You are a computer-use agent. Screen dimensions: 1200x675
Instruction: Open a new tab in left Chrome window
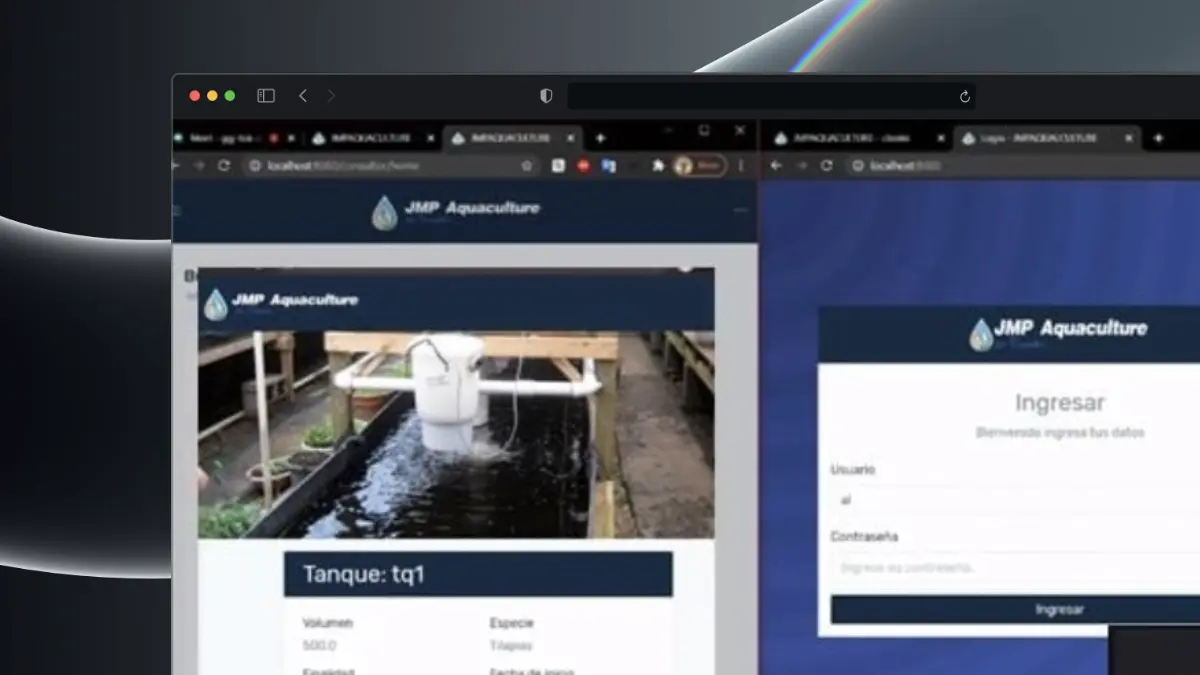pyautogui.click(x=600, y=138)
